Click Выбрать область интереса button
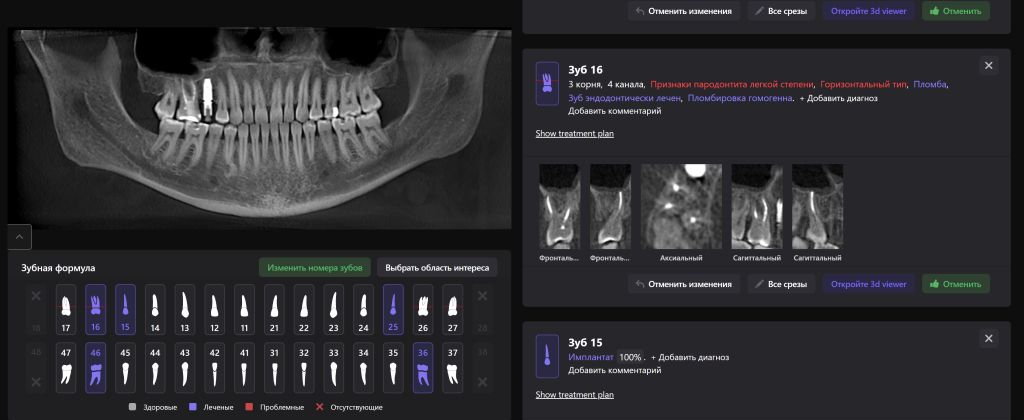 (x=437, y=267)
